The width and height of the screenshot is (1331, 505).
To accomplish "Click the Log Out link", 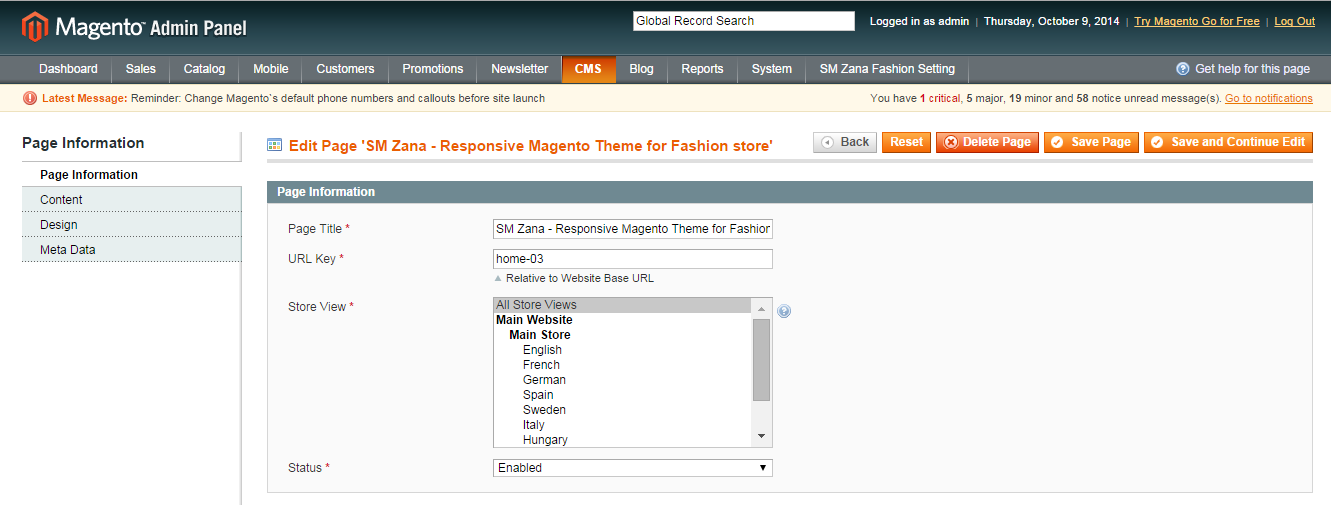I will [1294, 21].
